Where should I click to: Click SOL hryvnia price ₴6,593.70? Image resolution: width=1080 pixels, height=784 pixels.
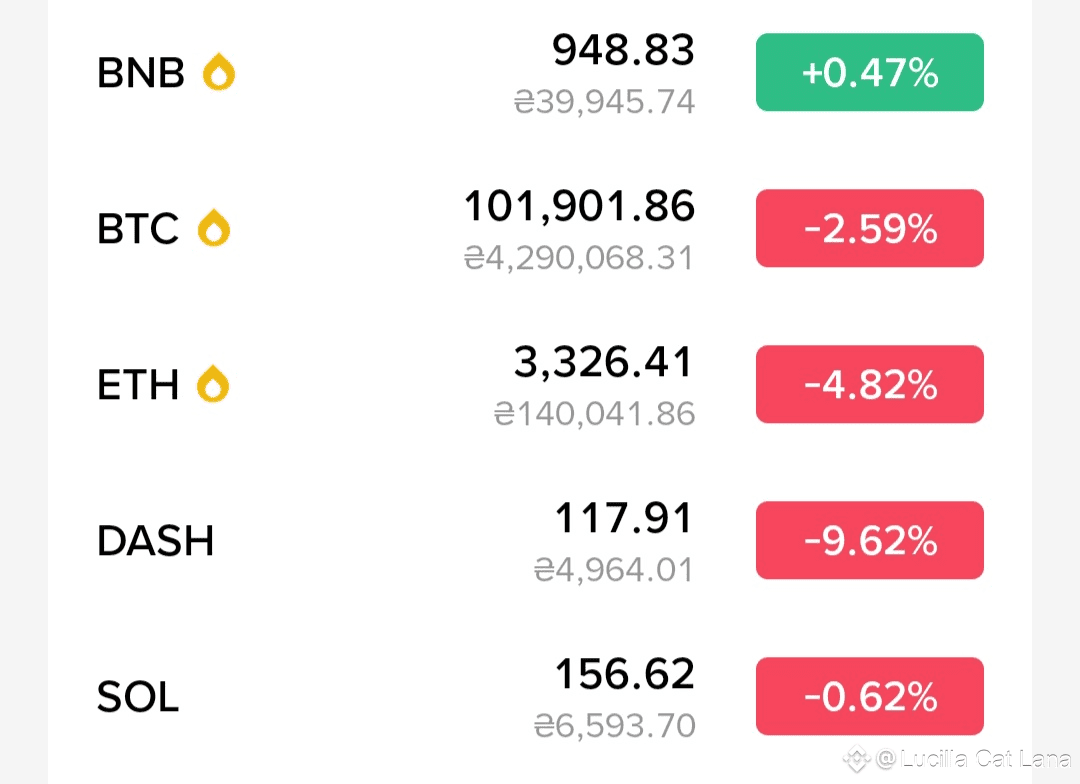[614, 726]
